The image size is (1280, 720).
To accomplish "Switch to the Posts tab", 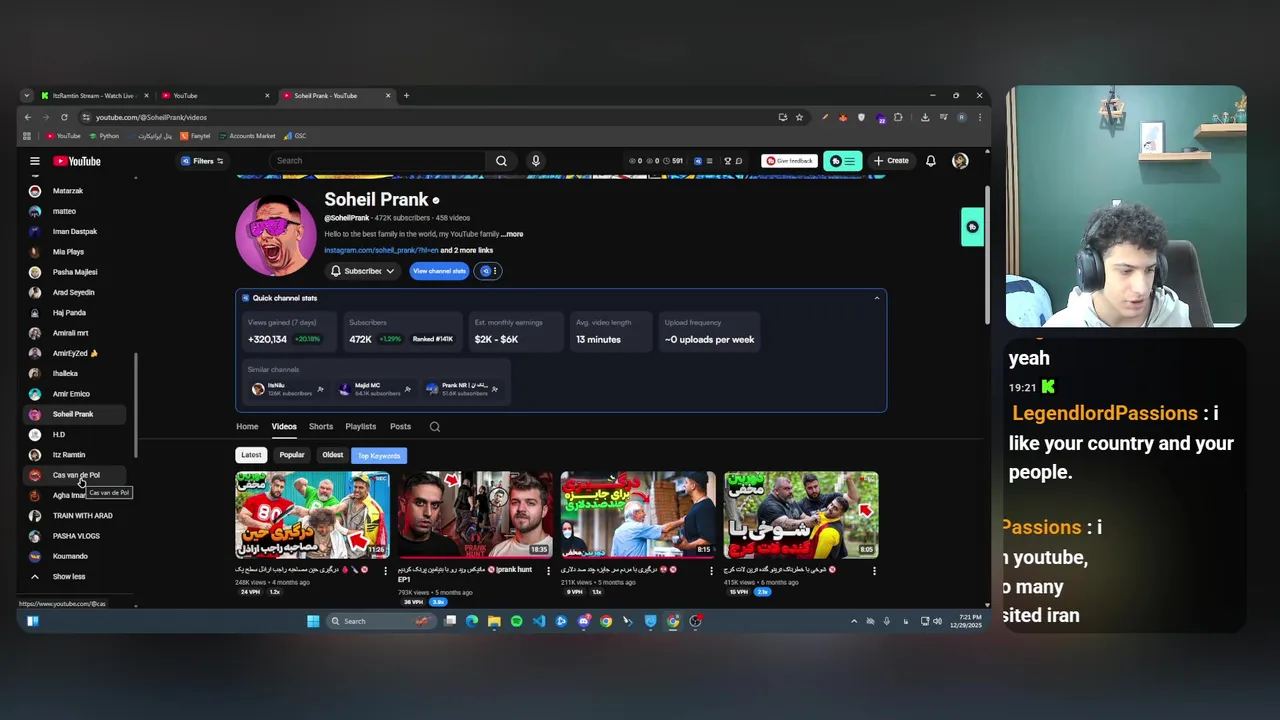I will point(400,427).
